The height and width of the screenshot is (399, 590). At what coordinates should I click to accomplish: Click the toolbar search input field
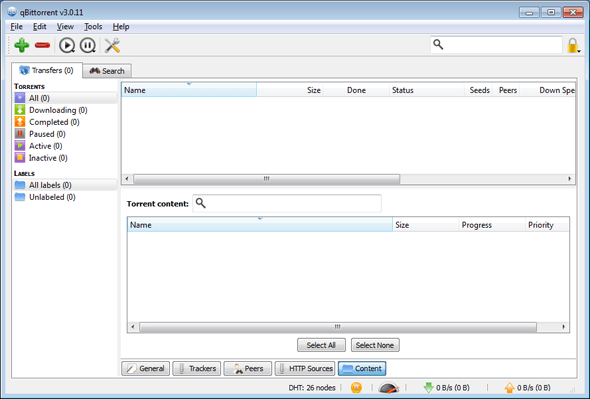pyautogui.click(x=496, y=45)
